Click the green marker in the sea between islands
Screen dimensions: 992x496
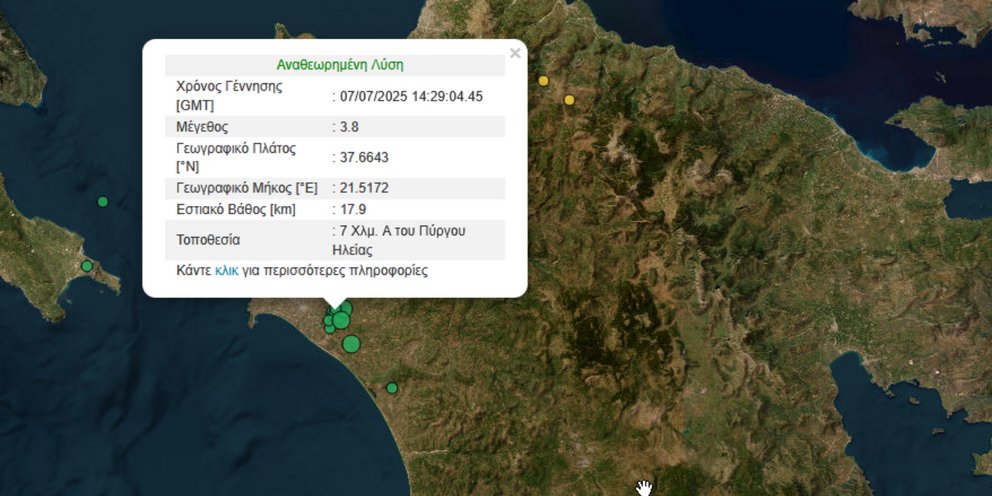102,202
